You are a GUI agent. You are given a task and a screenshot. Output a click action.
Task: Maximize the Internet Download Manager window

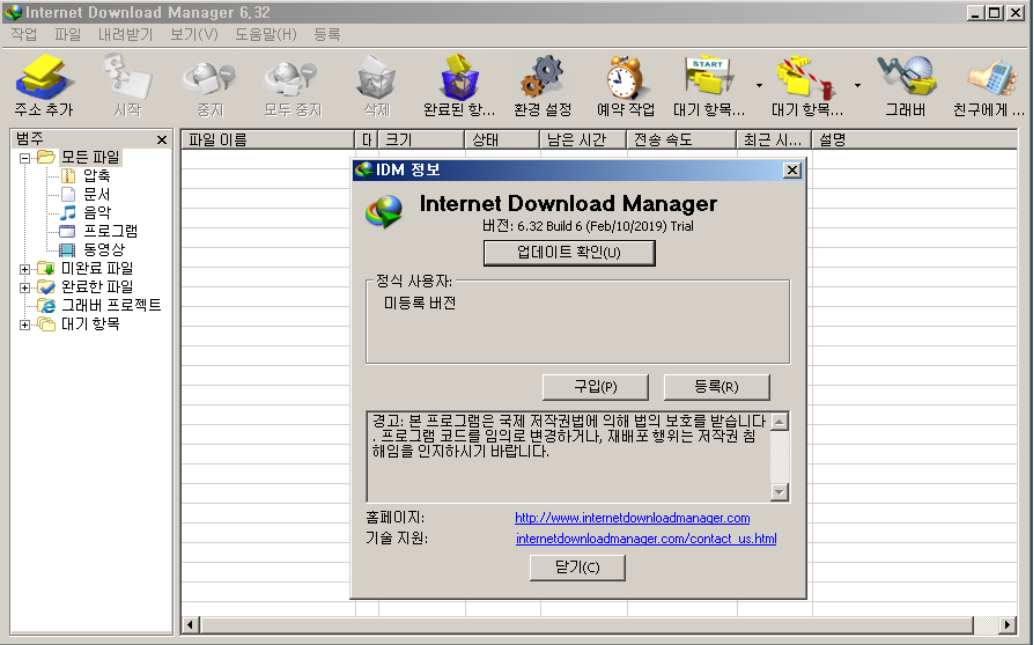point(994,13)
